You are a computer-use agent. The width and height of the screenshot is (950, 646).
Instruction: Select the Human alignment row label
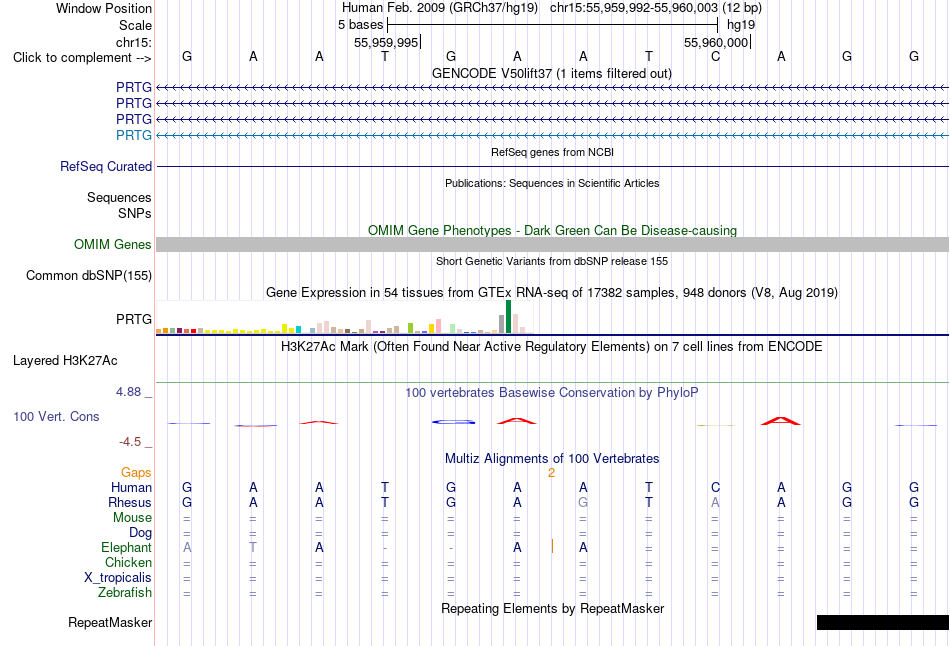coord(131,487)
